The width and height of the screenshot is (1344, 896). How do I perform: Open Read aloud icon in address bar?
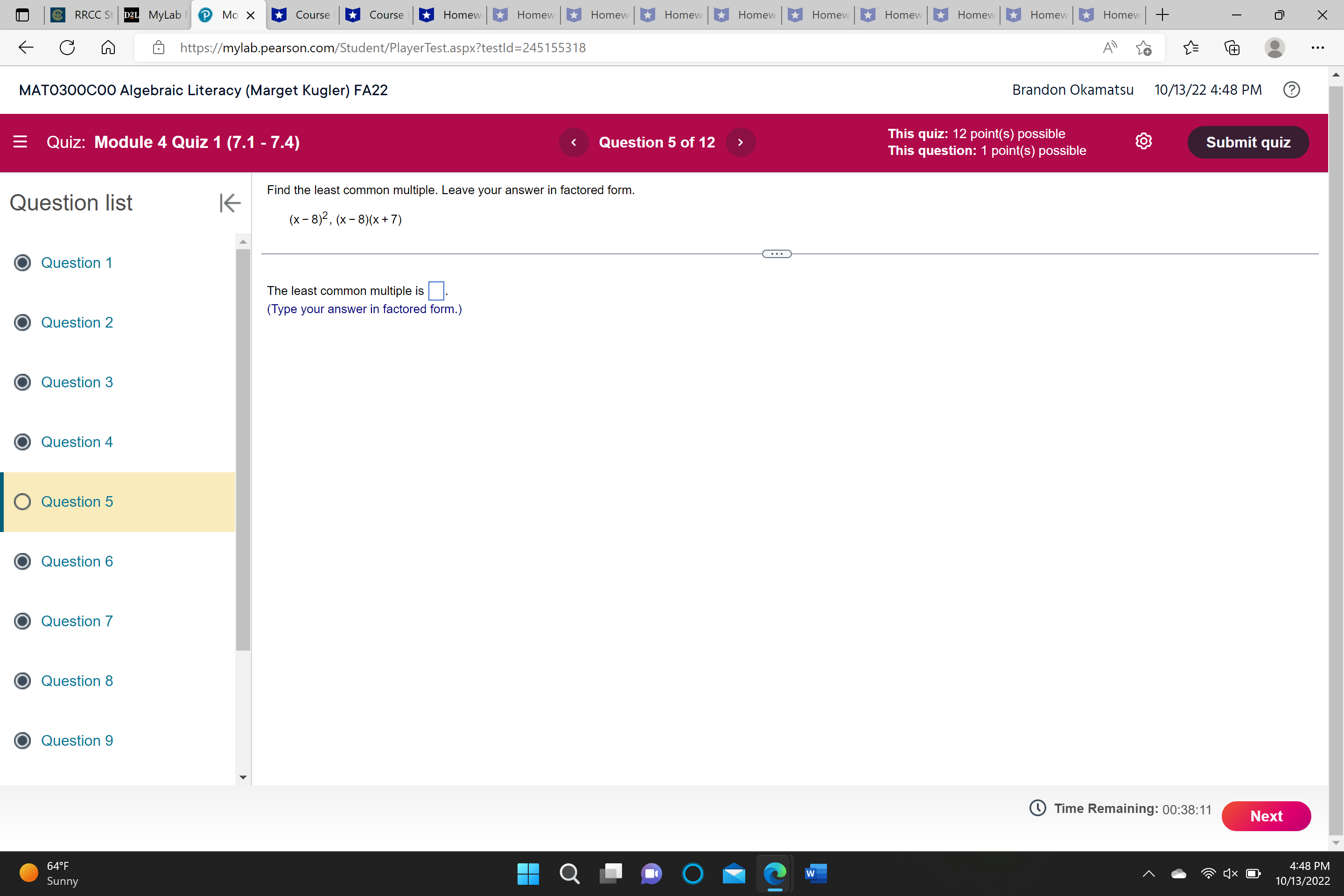coord(1109,48)
